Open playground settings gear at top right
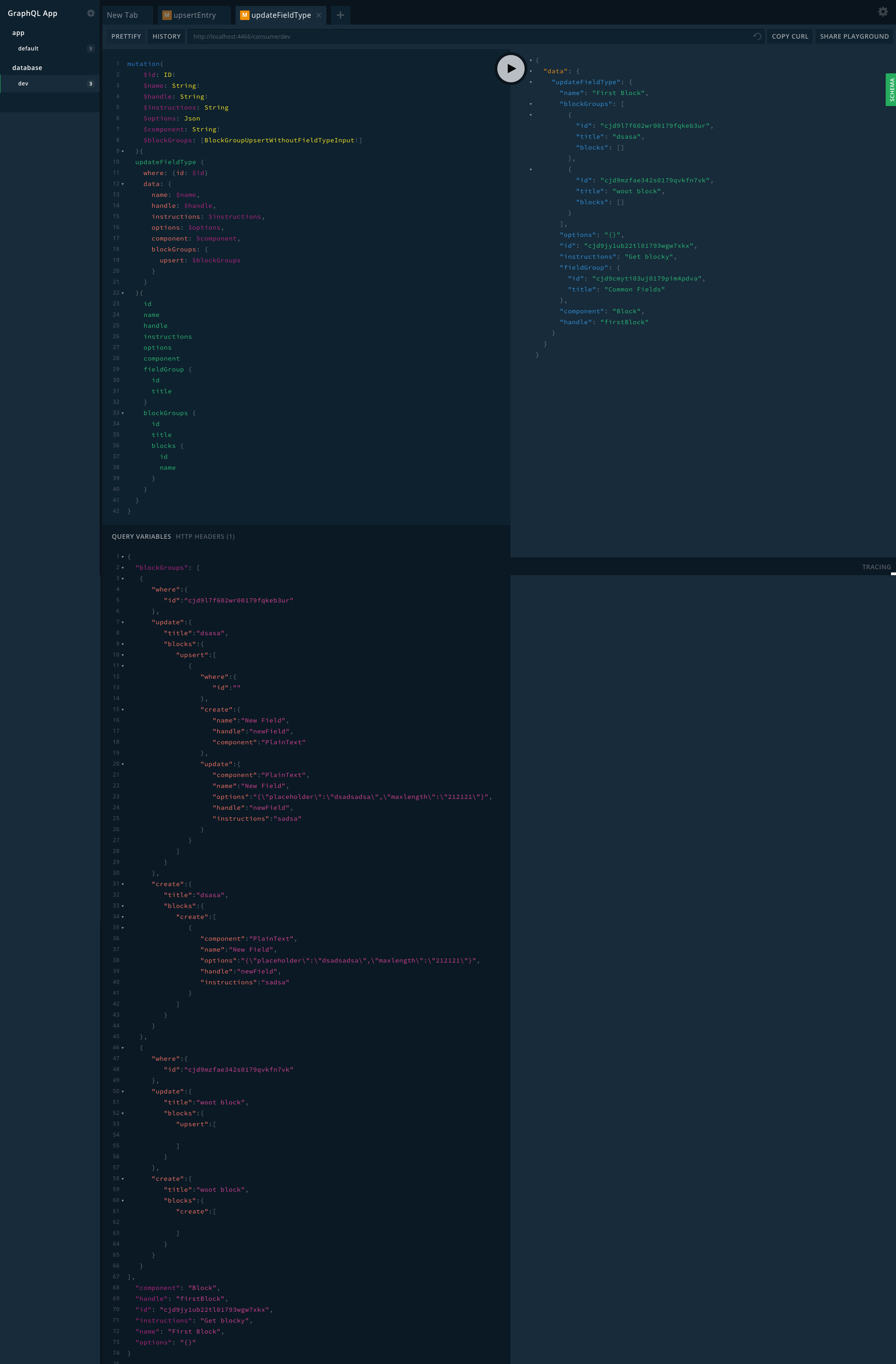 tap(882, 11)
